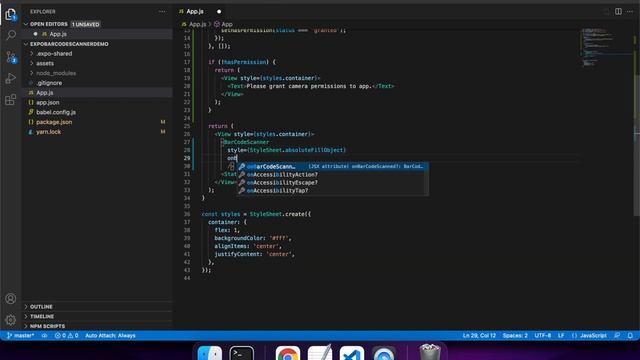Choose onBarCodeScanned autocomplete suggestion
This screenshot has width=640, height=360.
pos(333,167)
